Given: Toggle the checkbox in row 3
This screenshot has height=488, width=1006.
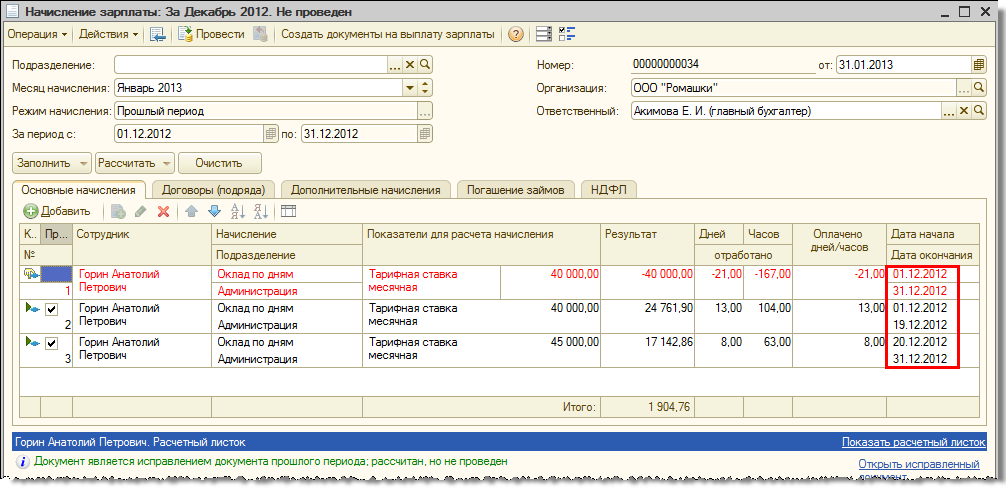Looking at the screenshot, I should pos(52,344).
